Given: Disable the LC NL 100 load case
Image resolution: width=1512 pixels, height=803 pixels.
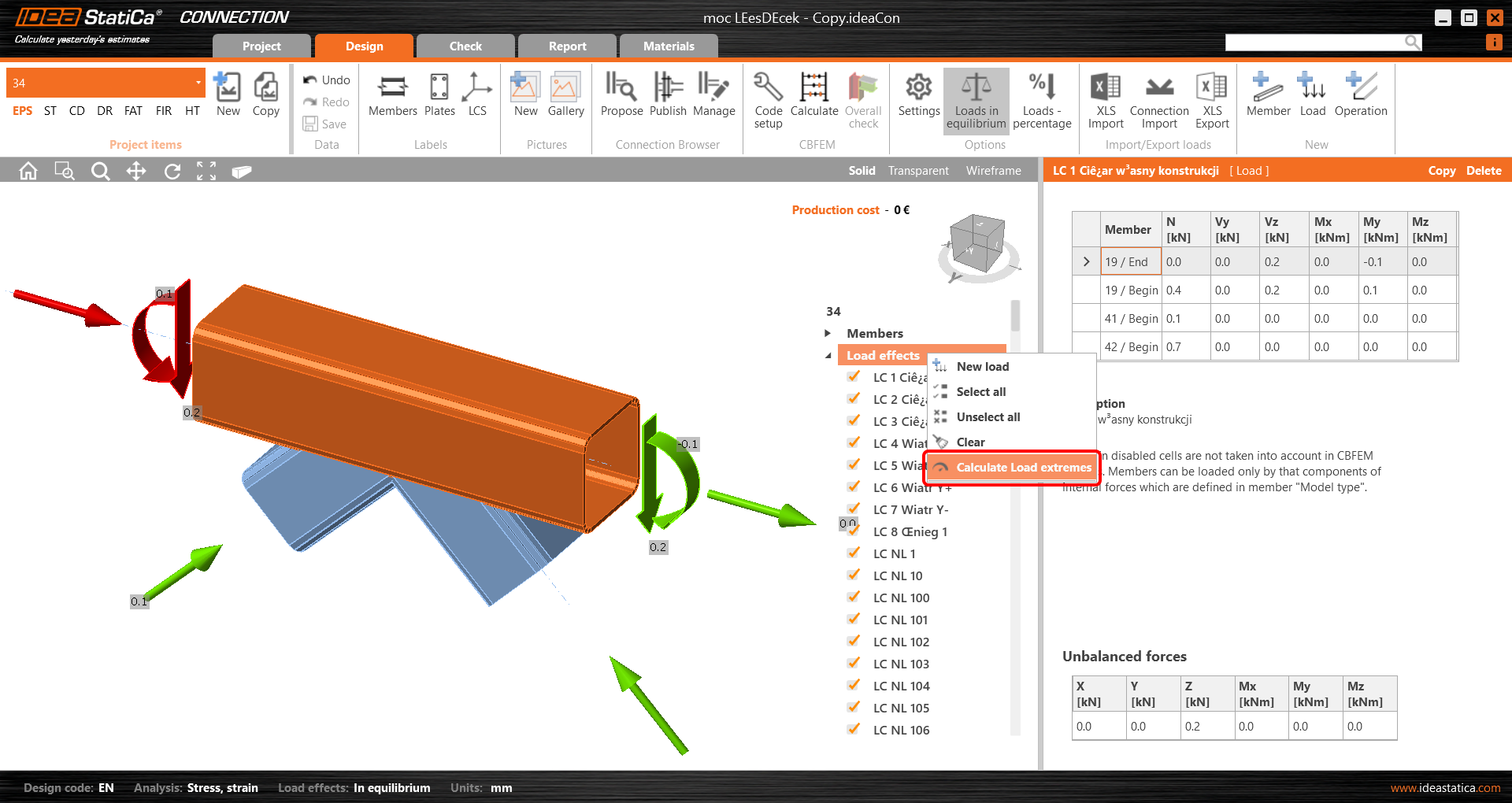Looking at the screenshot, I should [854, 597].
